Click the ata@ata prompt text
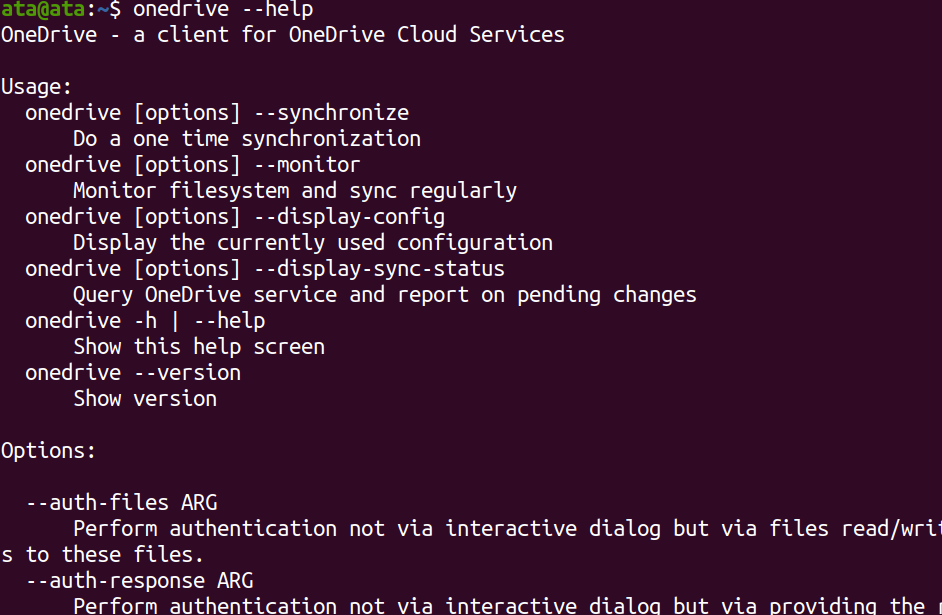Image resolution: width=942 pixels, height=615 pixels. [43, 9]
